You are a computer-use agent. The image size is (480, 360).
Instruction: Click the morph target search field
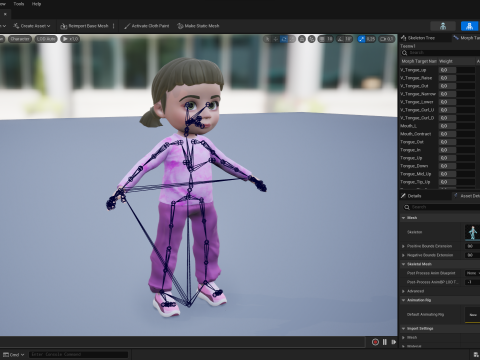440,53
